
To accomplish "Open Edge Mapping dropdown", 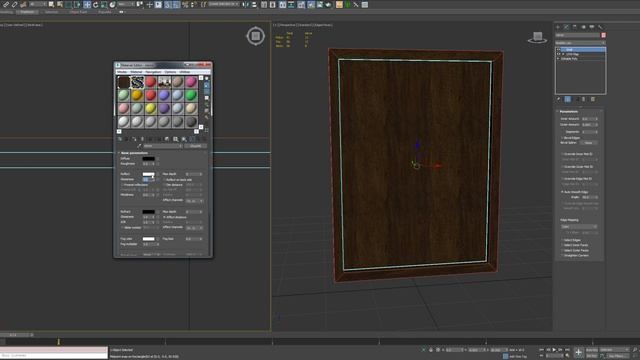I will pos(579,227).
